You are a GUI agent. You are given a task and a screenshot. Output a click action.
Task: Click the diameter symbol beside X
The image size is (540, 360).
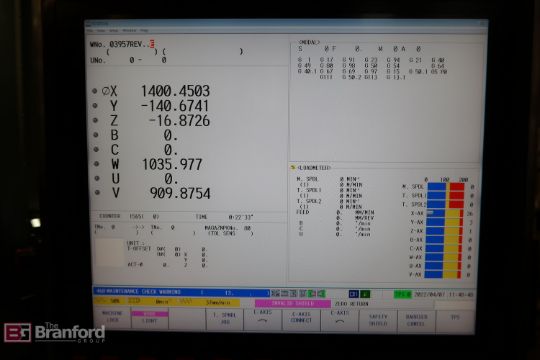coord(106,91)
